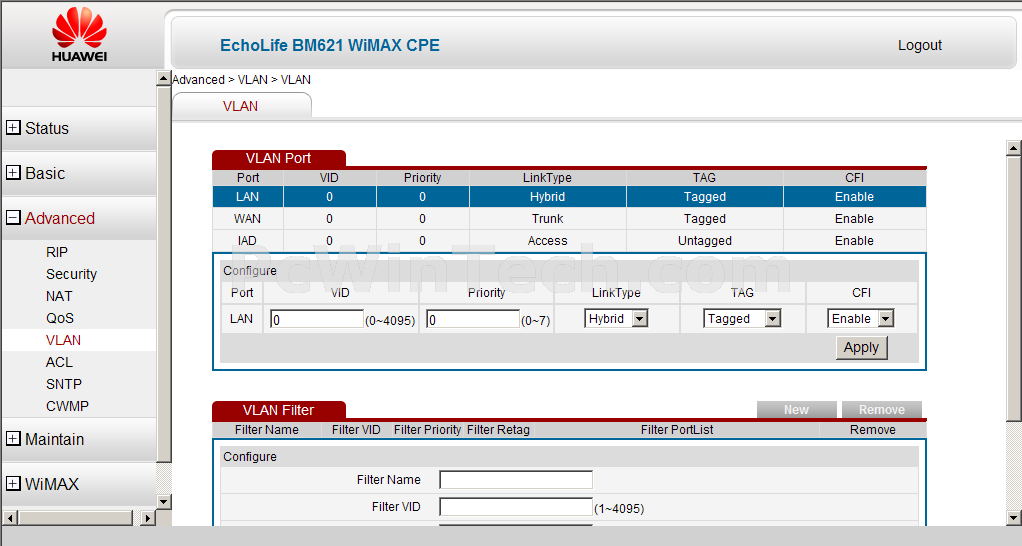Click the sidebar scroll down arrow
This screenshot has height=546, width=1022.
[164, 502]
